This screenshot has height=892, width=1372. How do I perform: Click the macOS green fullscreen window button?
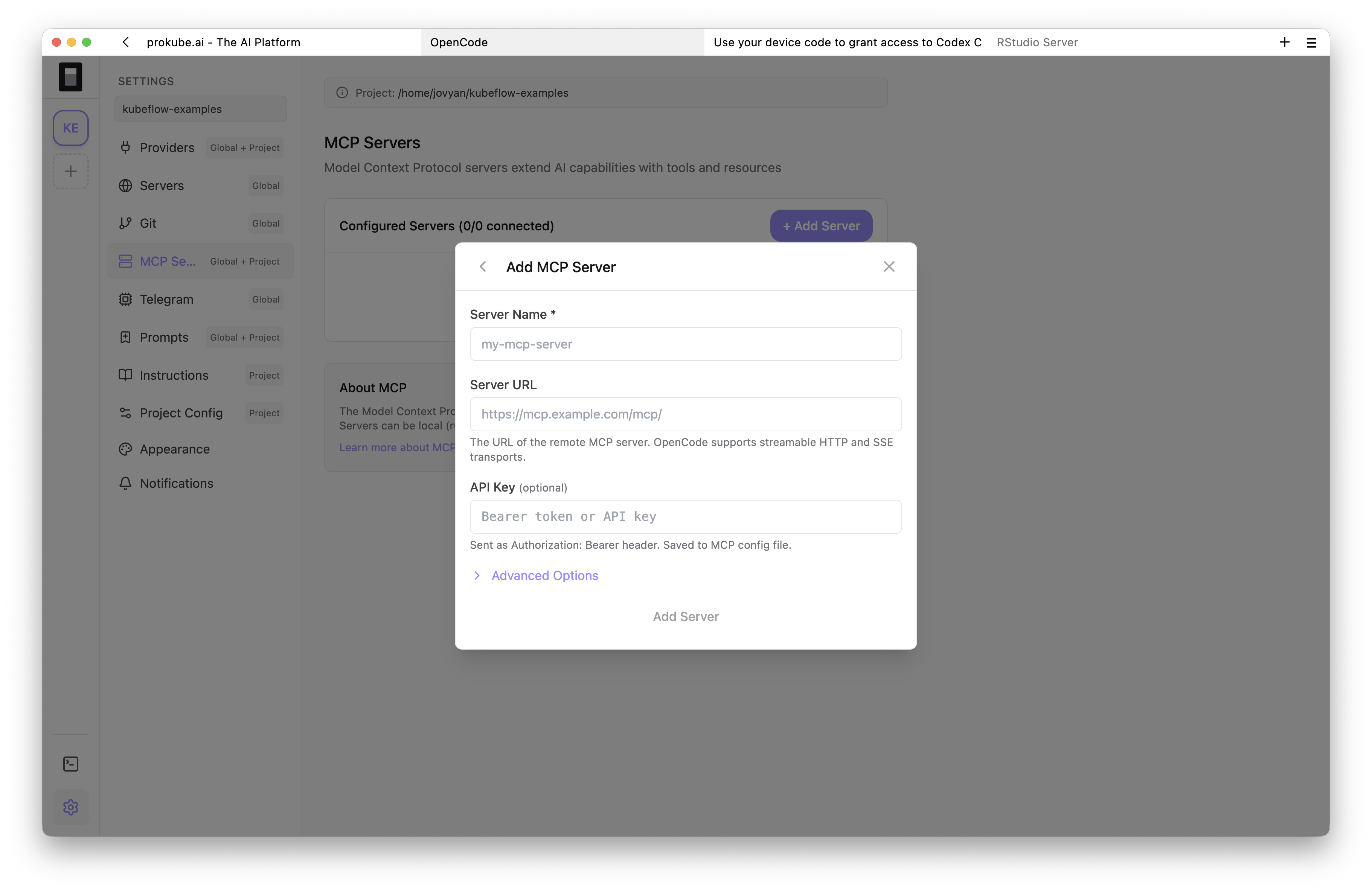[87, 42]
